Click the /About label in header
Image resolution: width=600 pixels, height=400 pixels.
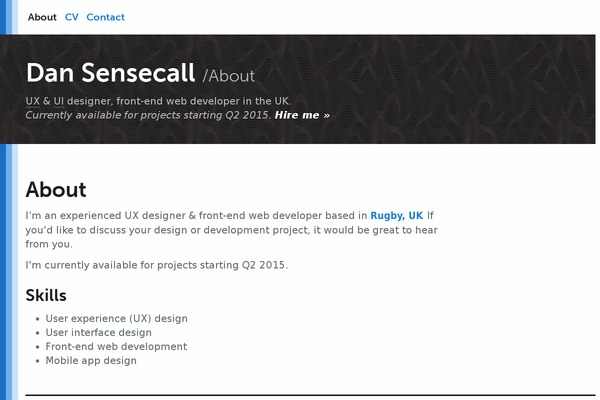point(228,75)
